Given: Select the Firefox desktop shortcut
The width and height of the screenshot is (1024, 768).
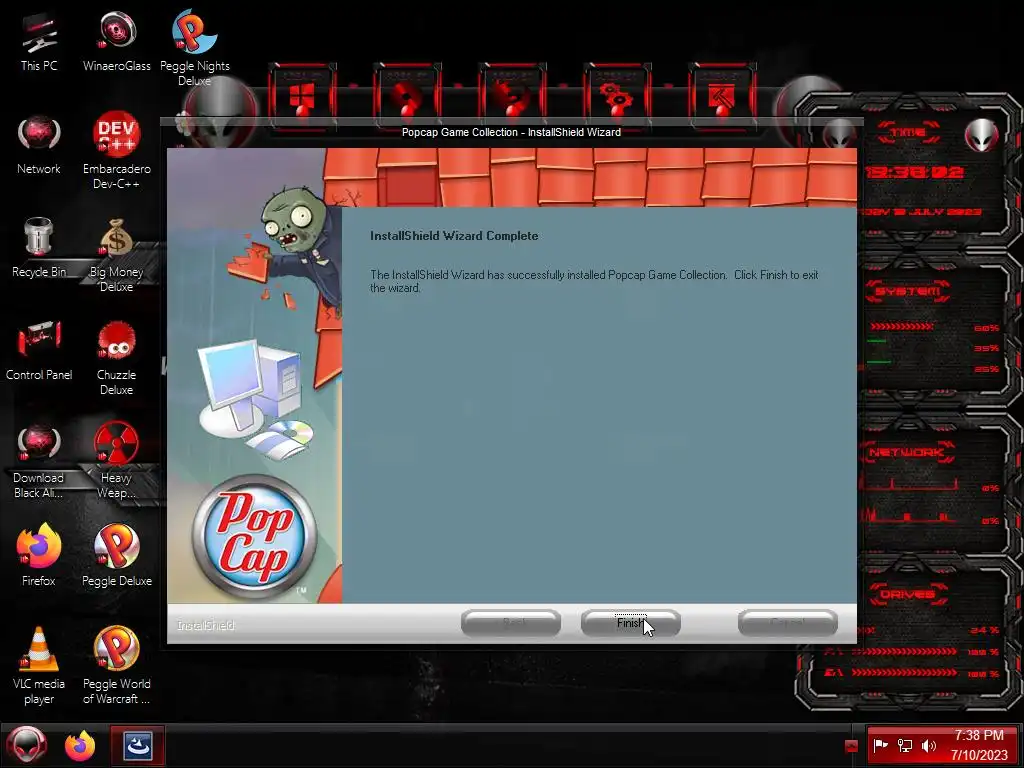Looking at the screenshot, I should coord(39,556).
